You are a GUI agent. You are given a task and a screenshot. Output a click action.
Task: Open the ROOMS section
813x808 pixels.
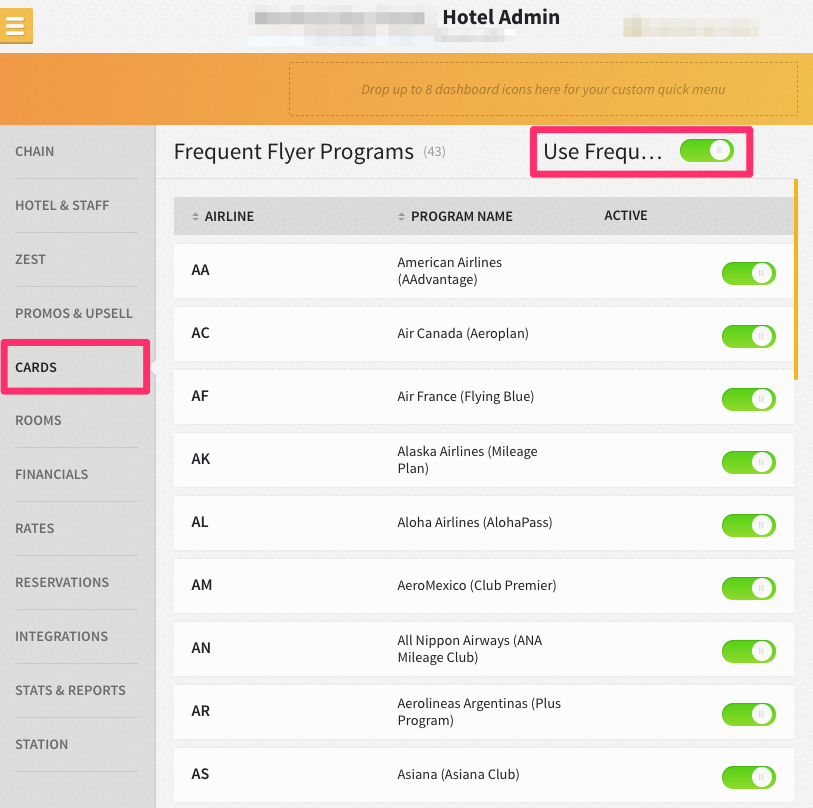(38, 421)
